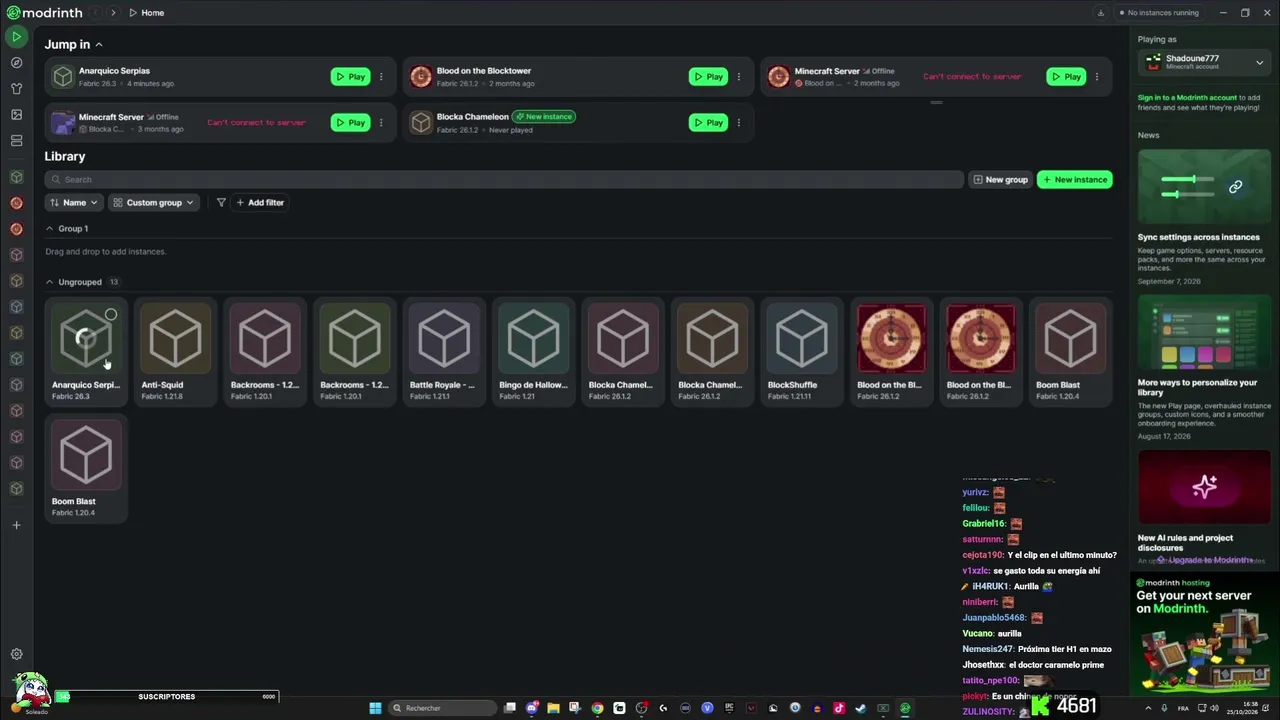This screenshot has width=1280, height=720.
Task: Go back with the left arrow
Action: click(96, 13)
